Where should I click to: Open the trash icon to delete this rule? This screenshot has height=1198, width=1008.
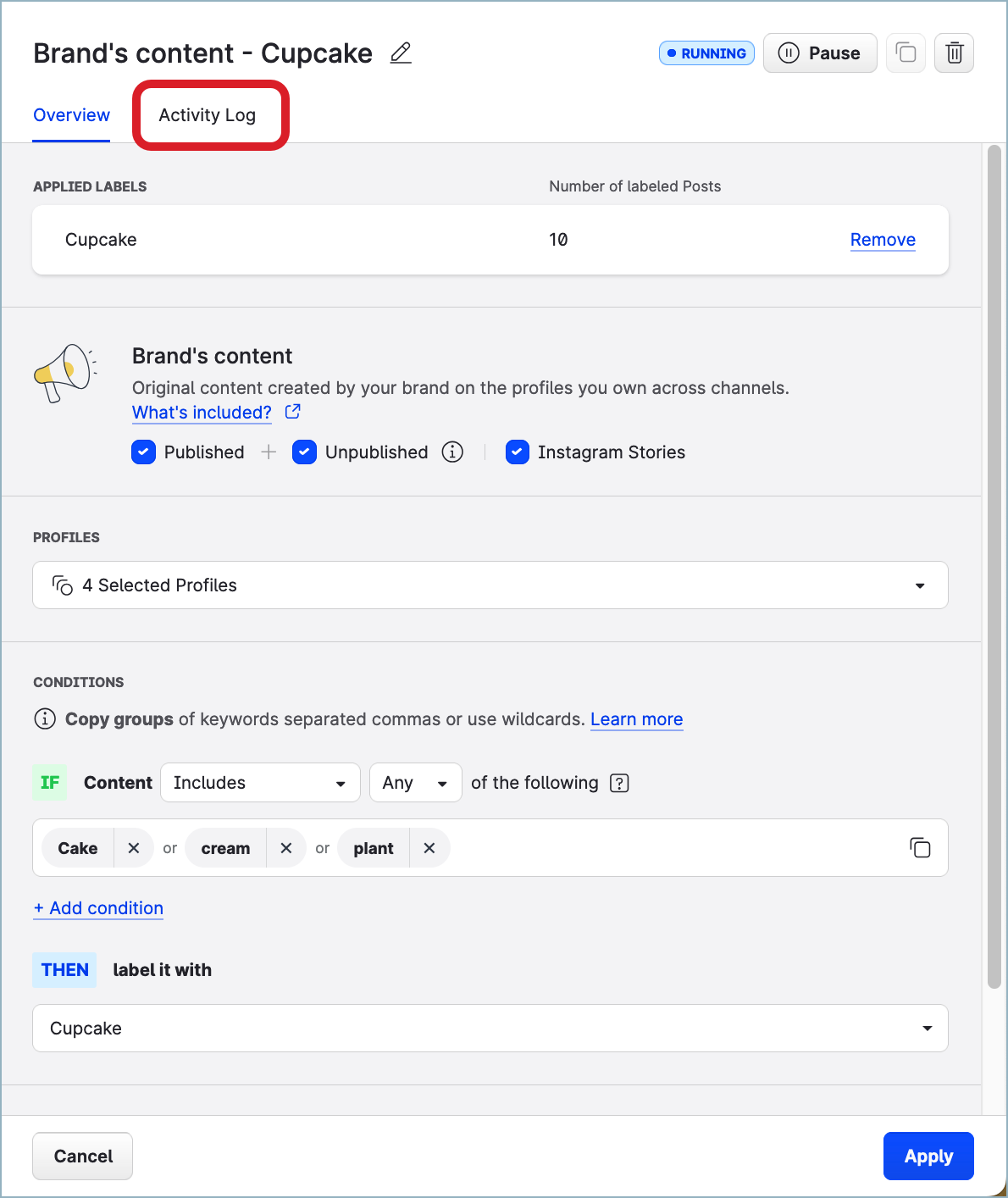pyautogui.click(x=954, y=53)
